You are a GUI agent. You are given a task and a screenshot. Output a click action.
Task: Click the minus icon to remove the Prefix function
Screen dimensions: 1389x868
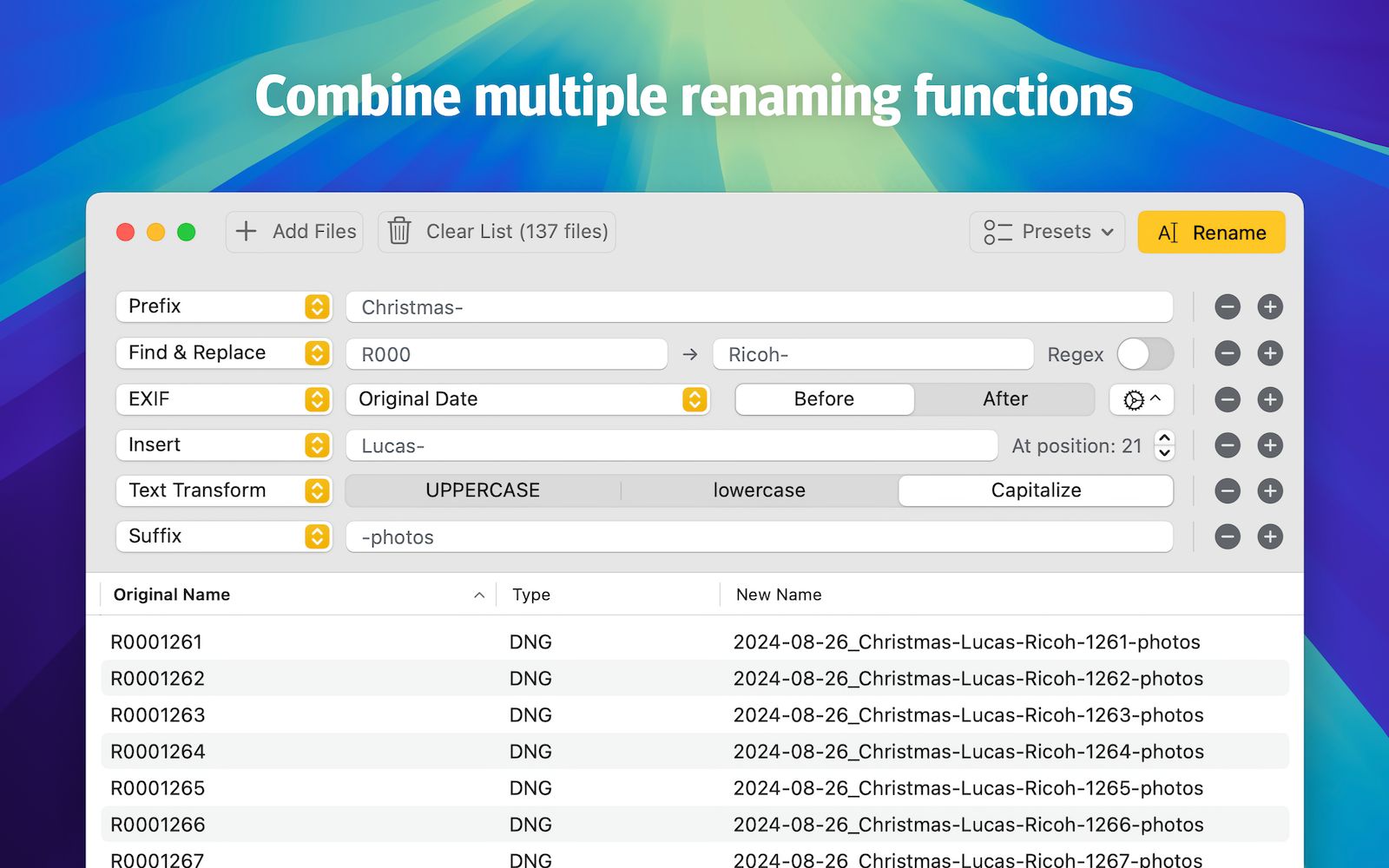[1227, 306]
